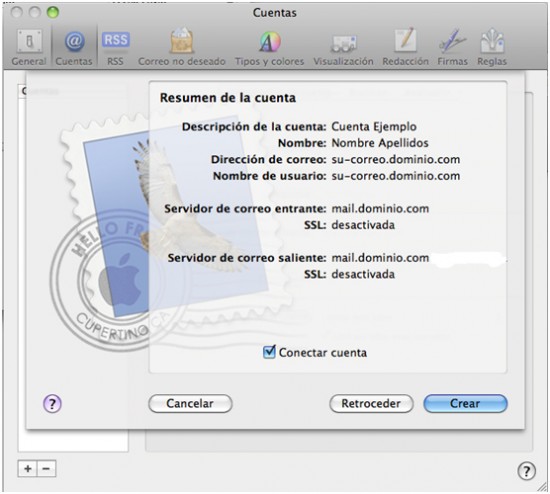Click the Crear button

(465, 404)
